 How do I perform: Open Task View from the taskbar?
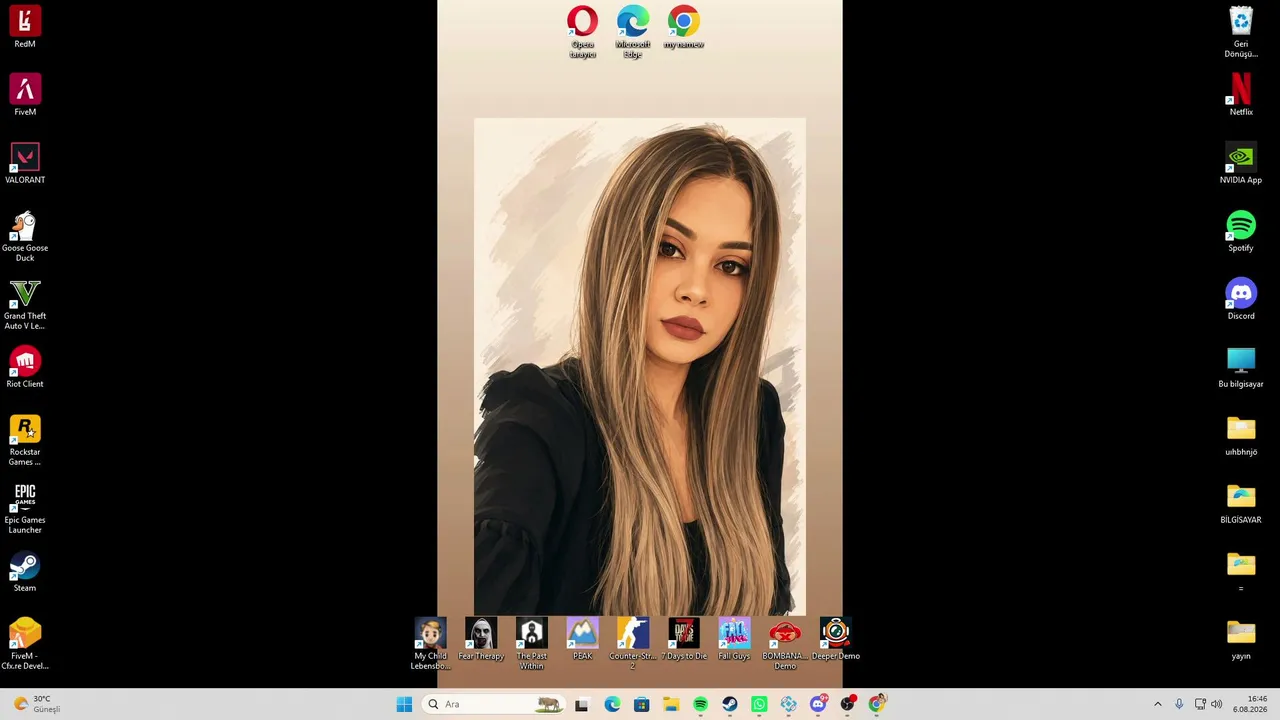tap(582, 704)
